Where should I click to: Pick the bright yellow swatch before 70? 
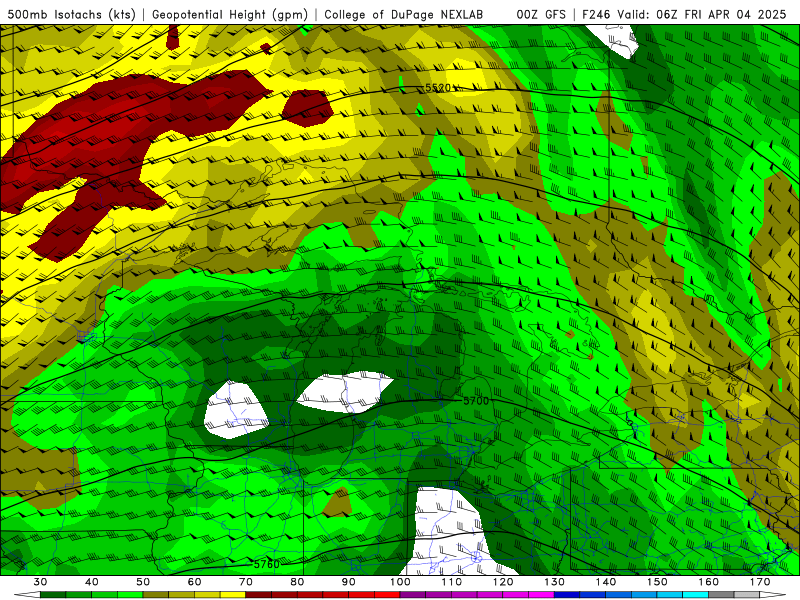point(233,595)
